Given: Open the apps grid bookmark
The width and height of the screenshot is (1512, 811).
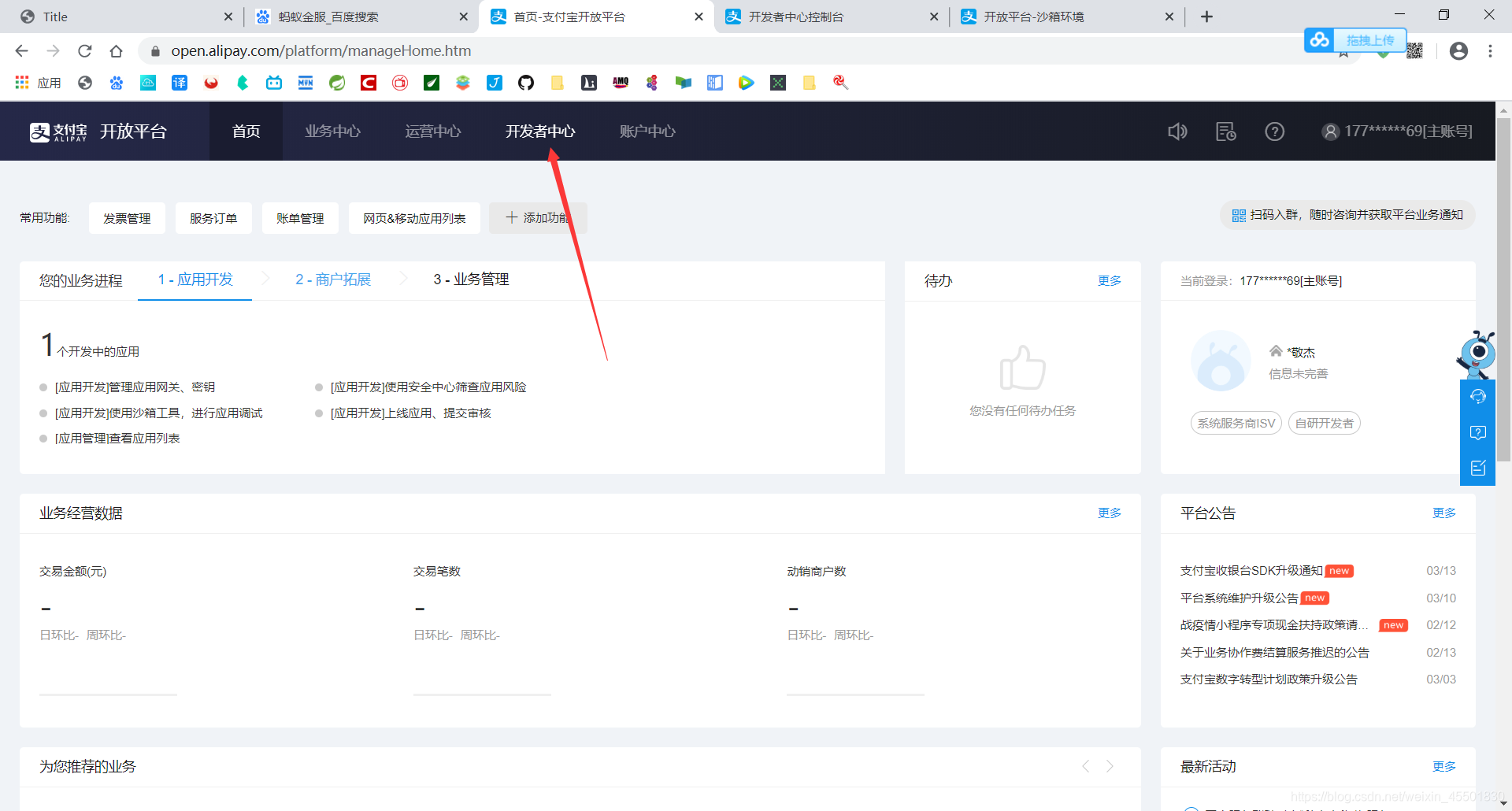Looking at the screenshot, I should [38, 83].
